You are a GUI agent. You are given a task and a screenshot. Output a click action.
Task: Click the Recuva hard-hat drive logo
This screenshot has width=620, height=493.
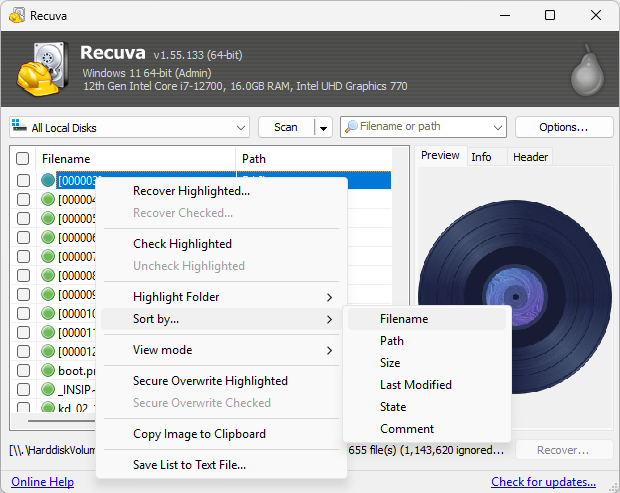click(42, 68)
